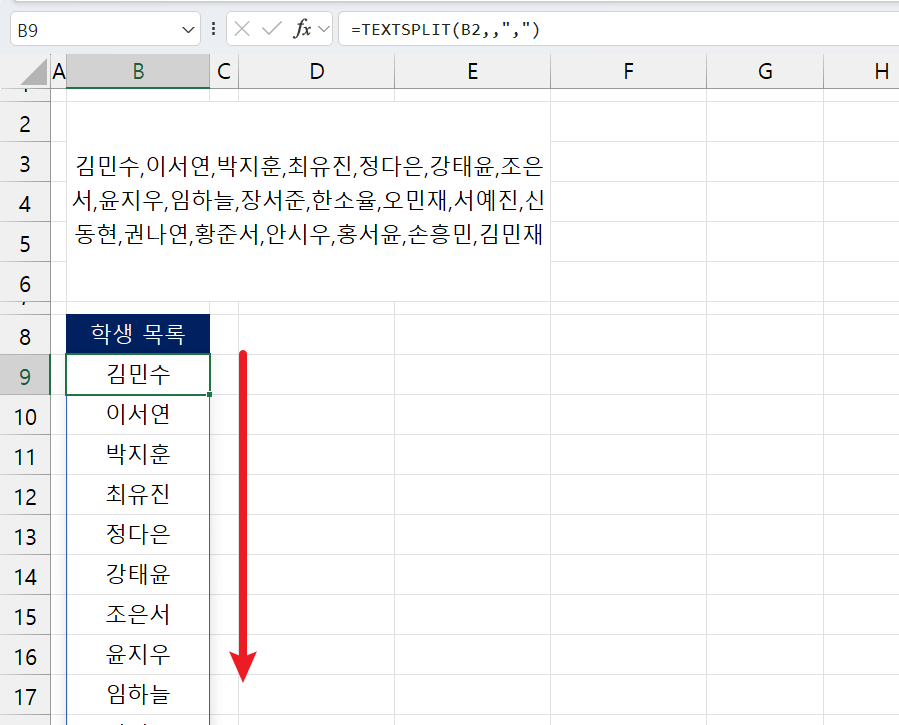Select row 11 header
The width and height of the screenshot is (899, 725).
coord(25,455)
